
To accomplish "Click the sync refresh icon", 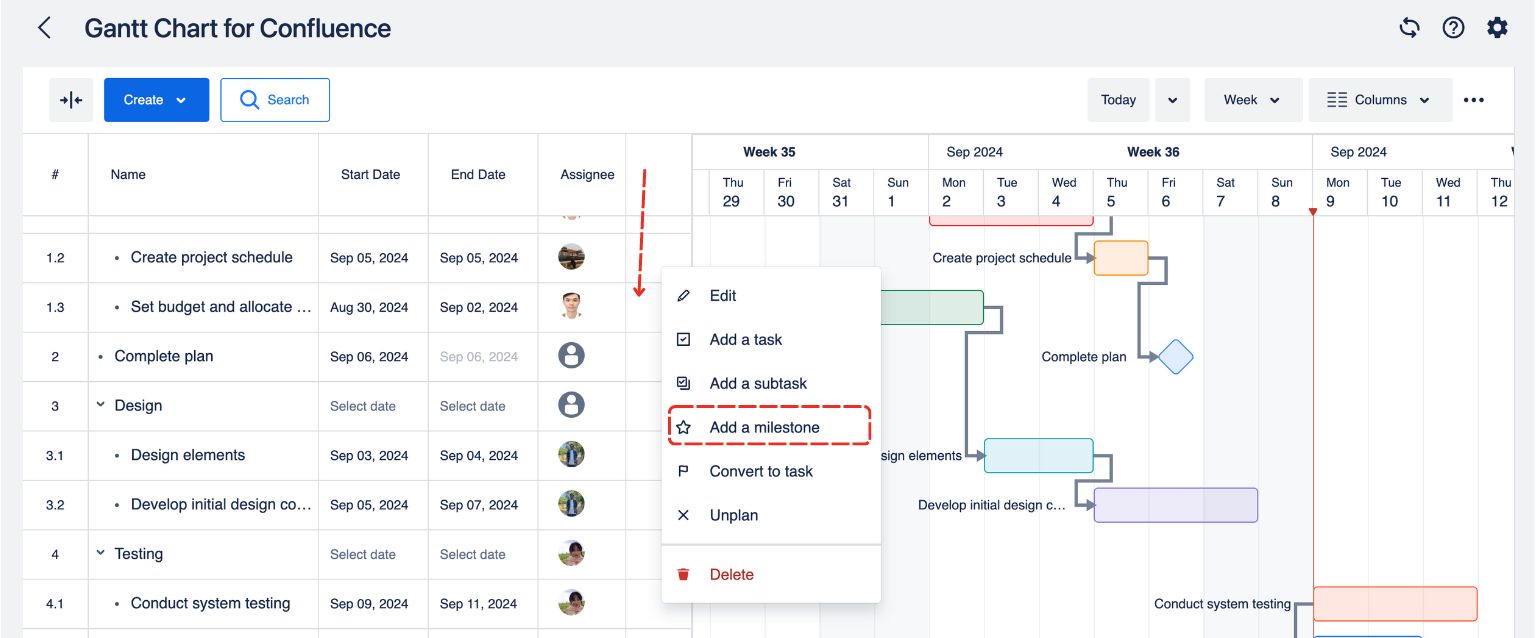I will (1409, 28).
